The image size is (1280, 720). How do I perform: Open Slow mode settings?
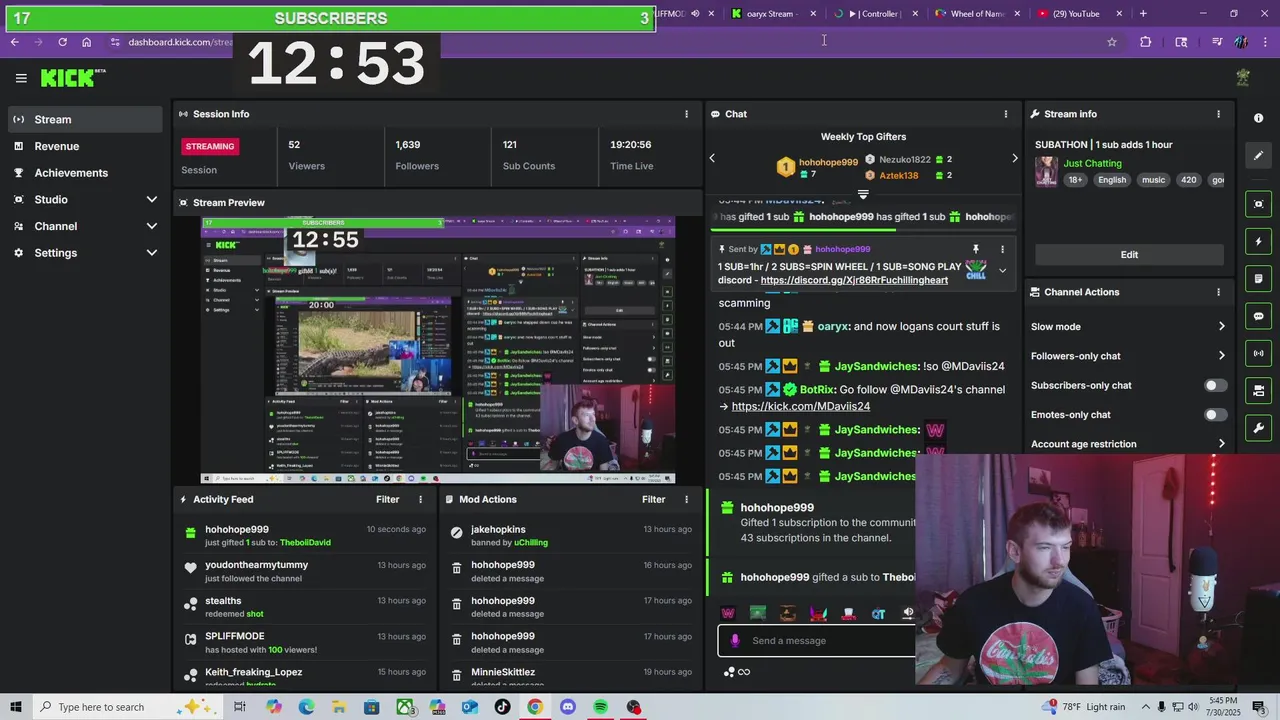coord(1128,326)
